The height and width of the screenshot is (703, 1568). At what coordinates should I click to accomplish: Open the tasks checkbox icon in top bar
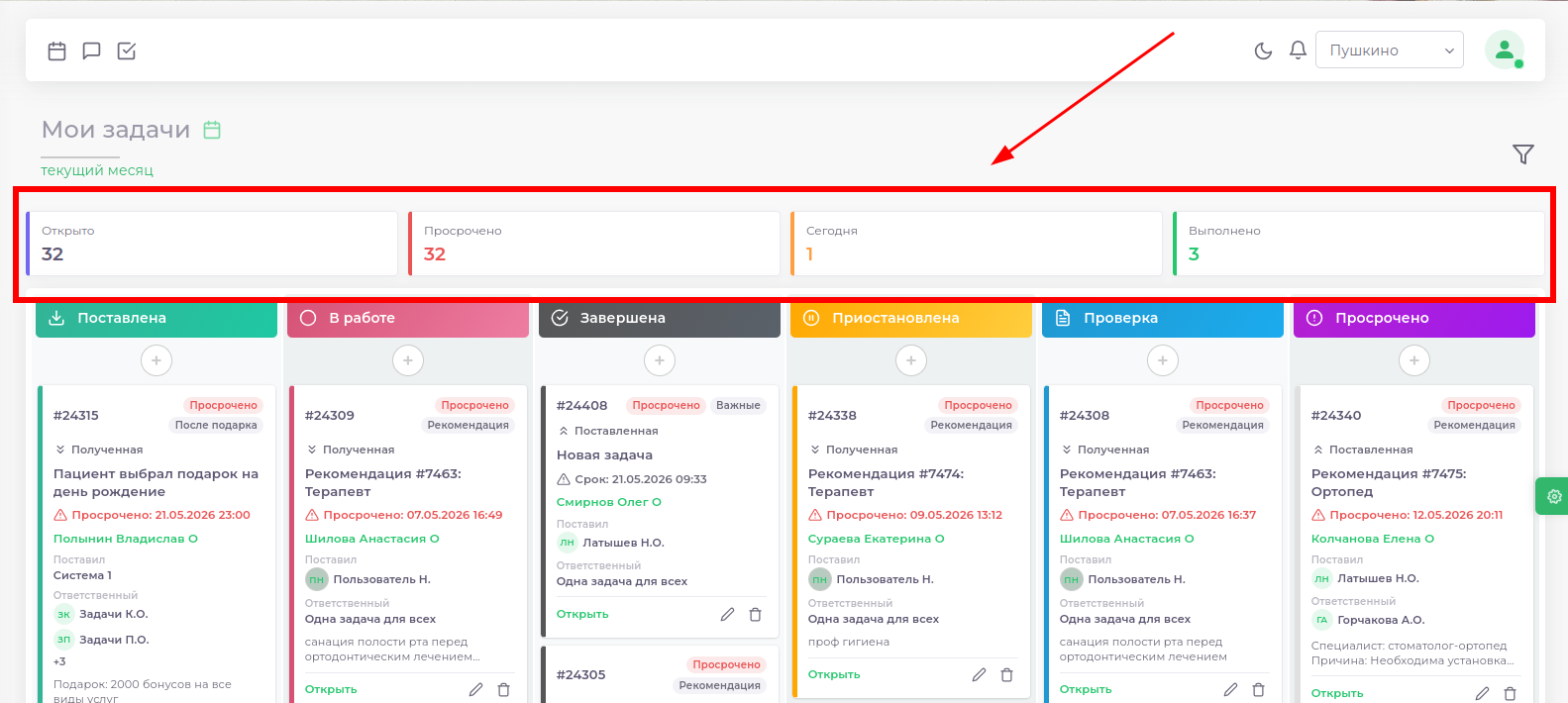pyautogui.click(x=127, y=50)
